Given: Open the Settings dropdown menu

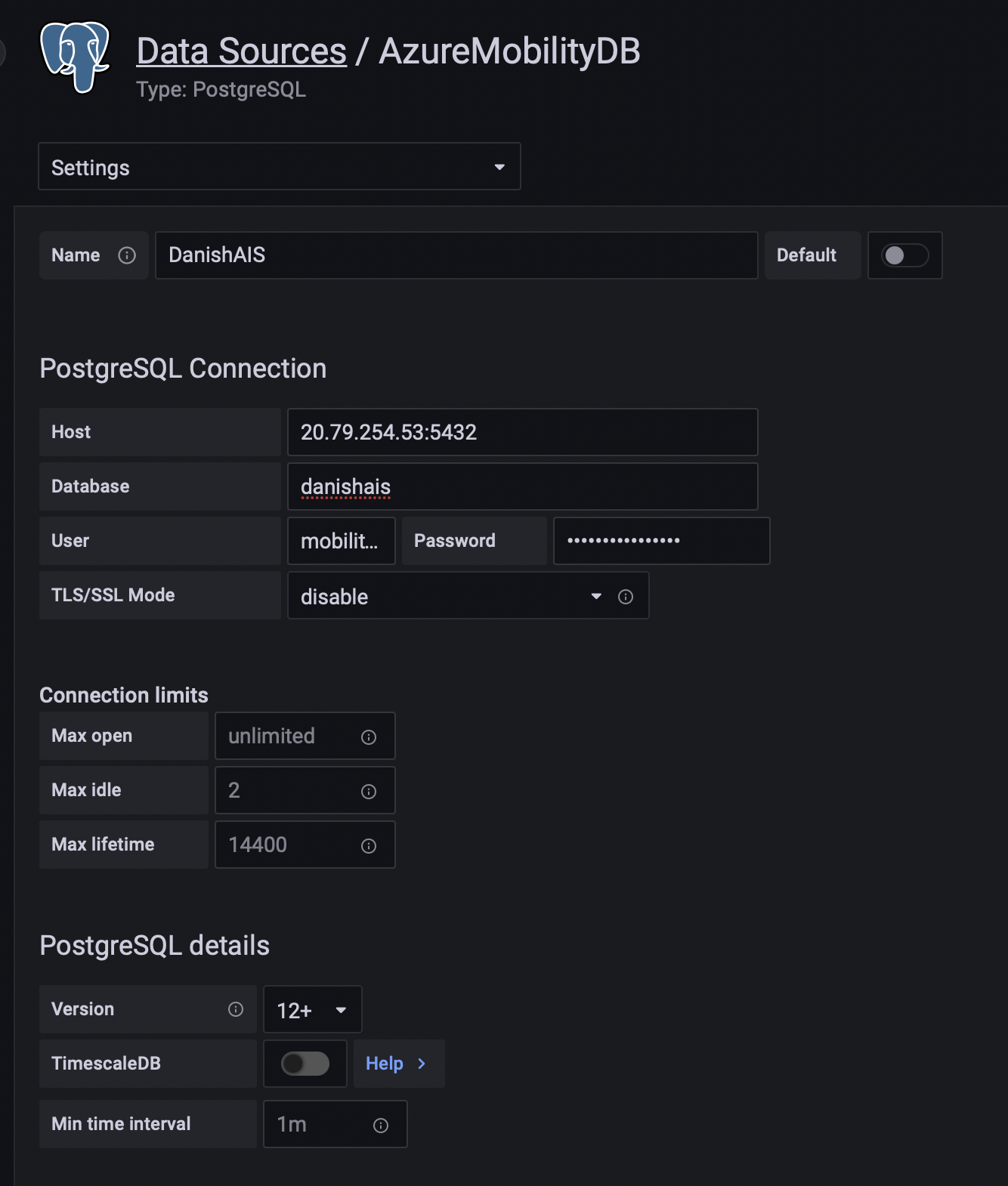Looking at the screenshot, I should (280, 166).
